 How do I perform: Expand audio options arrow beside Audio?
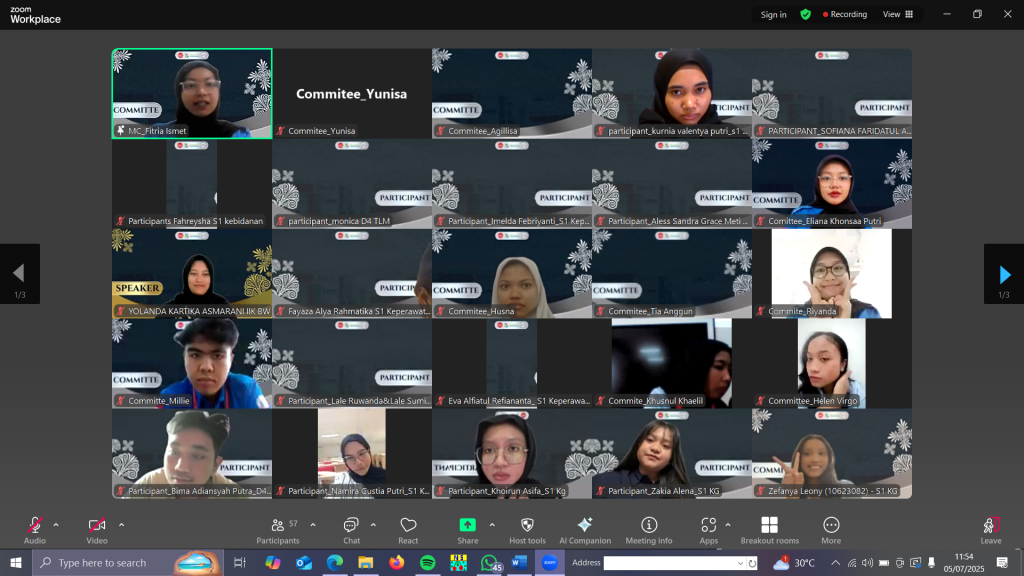tap(56, 524)
